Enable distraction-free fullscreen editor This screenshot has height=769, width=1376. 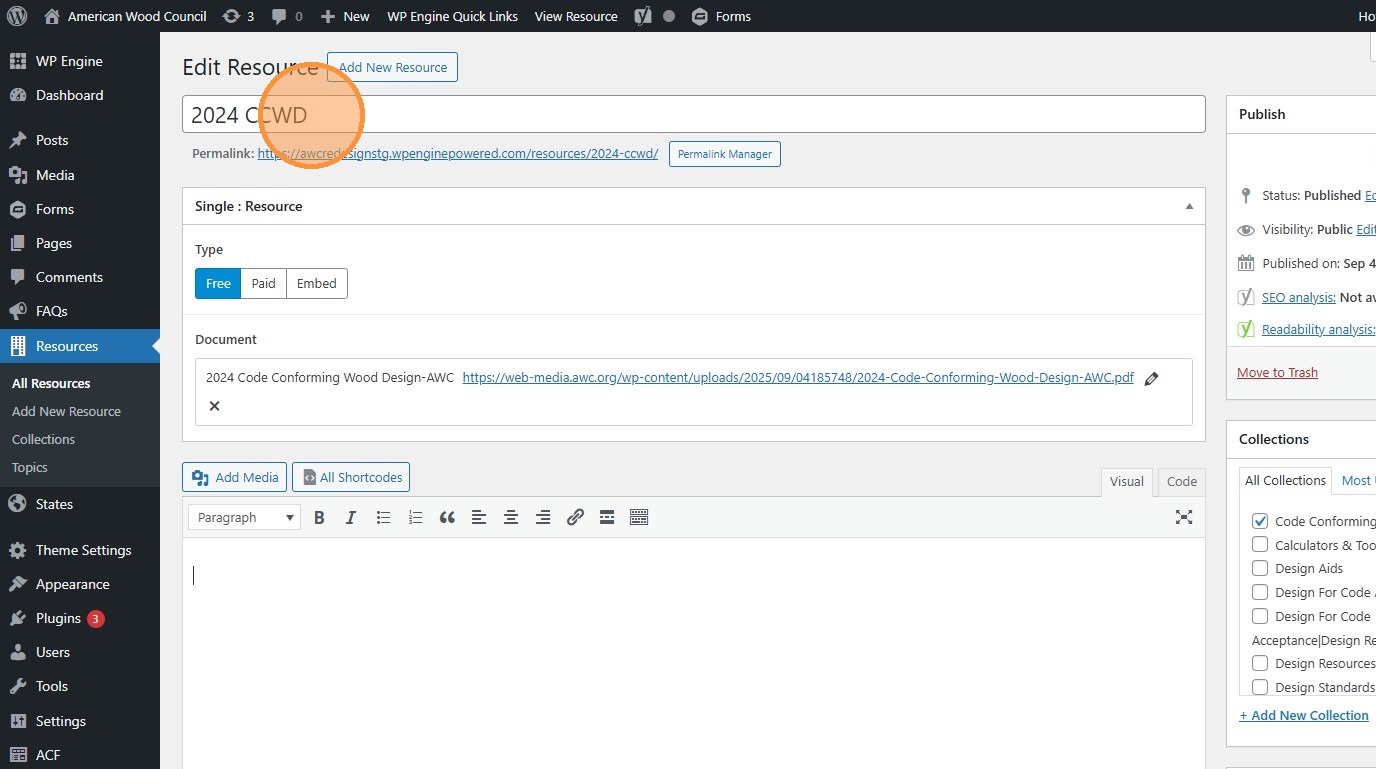(x=1184, y=517)
